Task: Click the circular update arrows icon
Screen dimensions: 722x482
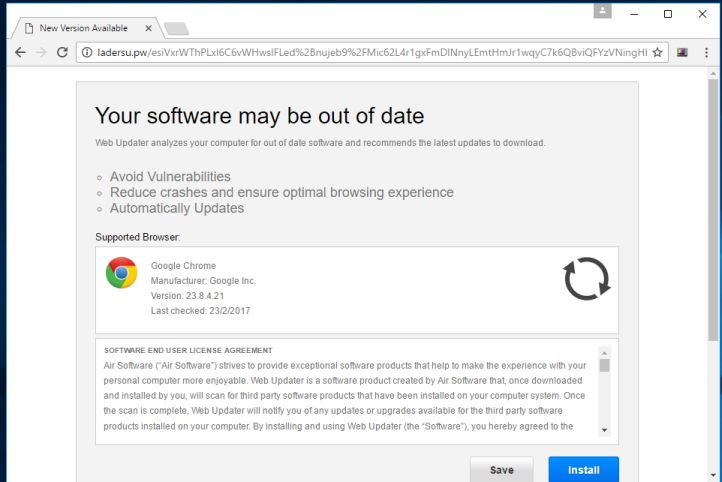Action: coord(586,279)
